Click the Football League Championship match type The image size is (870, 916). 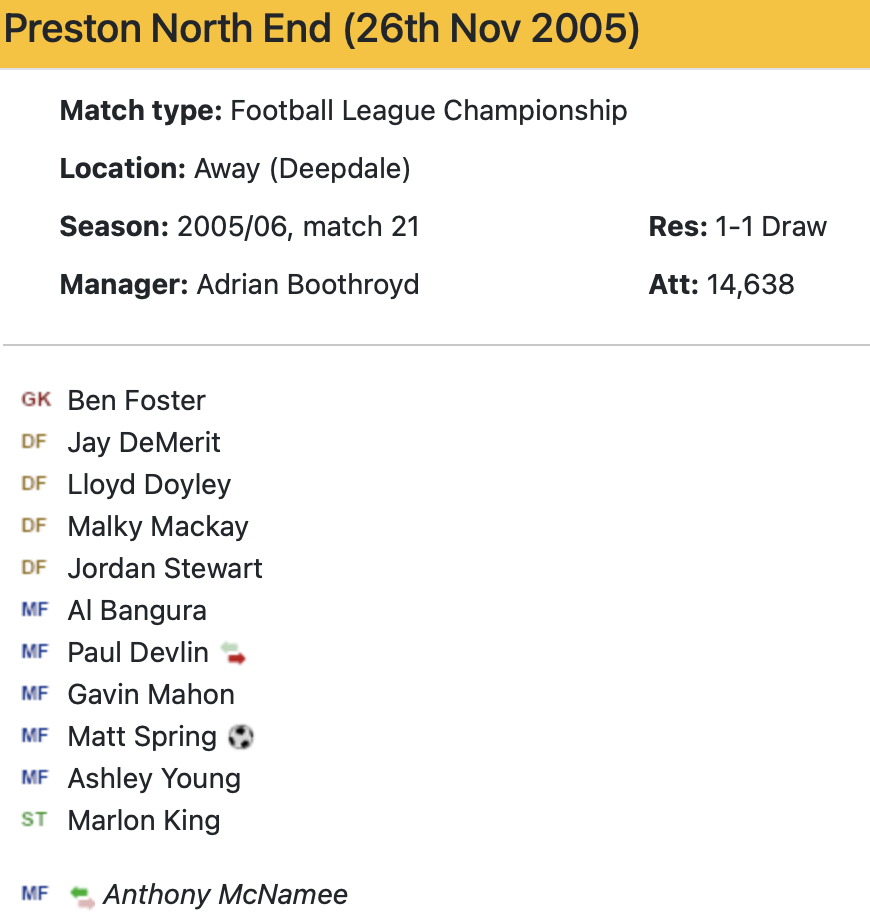pyautogui.click(x=428, y=110)
